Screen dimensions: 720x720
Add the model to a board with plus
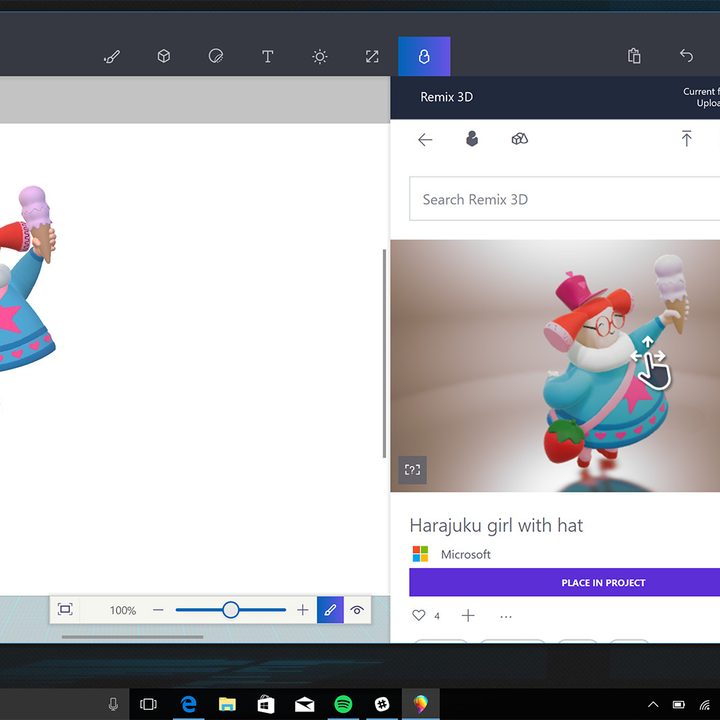point(468,615)
